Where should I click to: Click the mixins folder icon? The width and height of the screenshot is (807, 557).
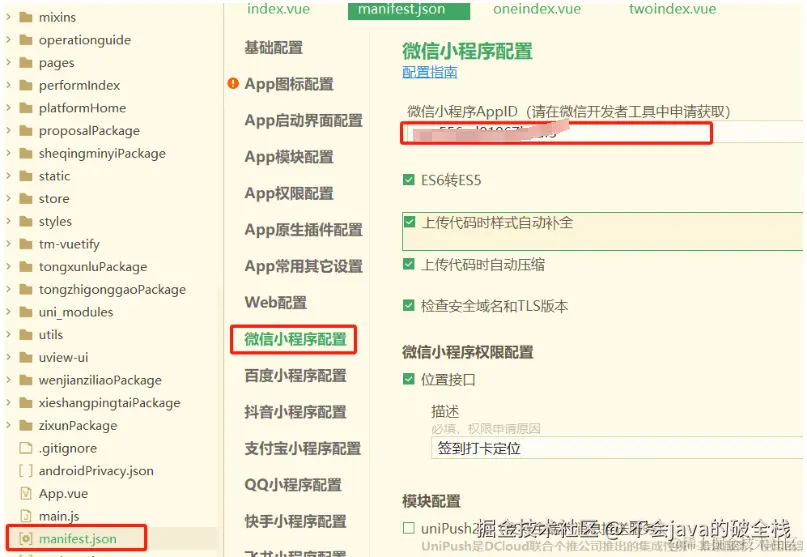(x=26, y=18)
